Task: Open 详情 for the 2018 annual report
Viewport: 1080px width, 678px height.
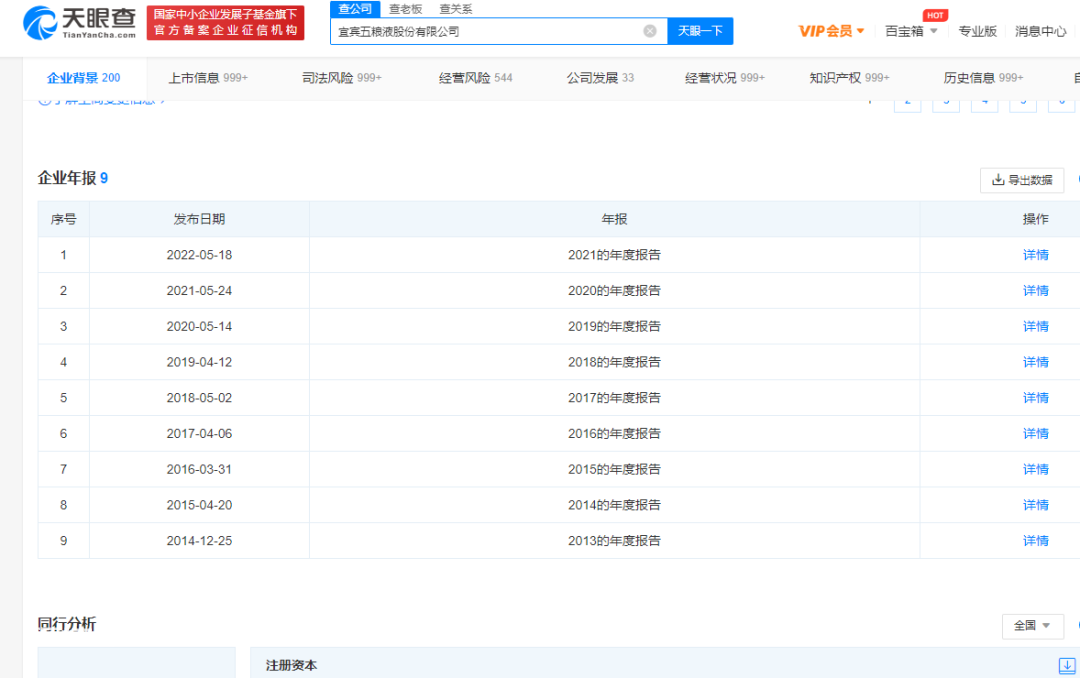Action: pos(1035,362)
